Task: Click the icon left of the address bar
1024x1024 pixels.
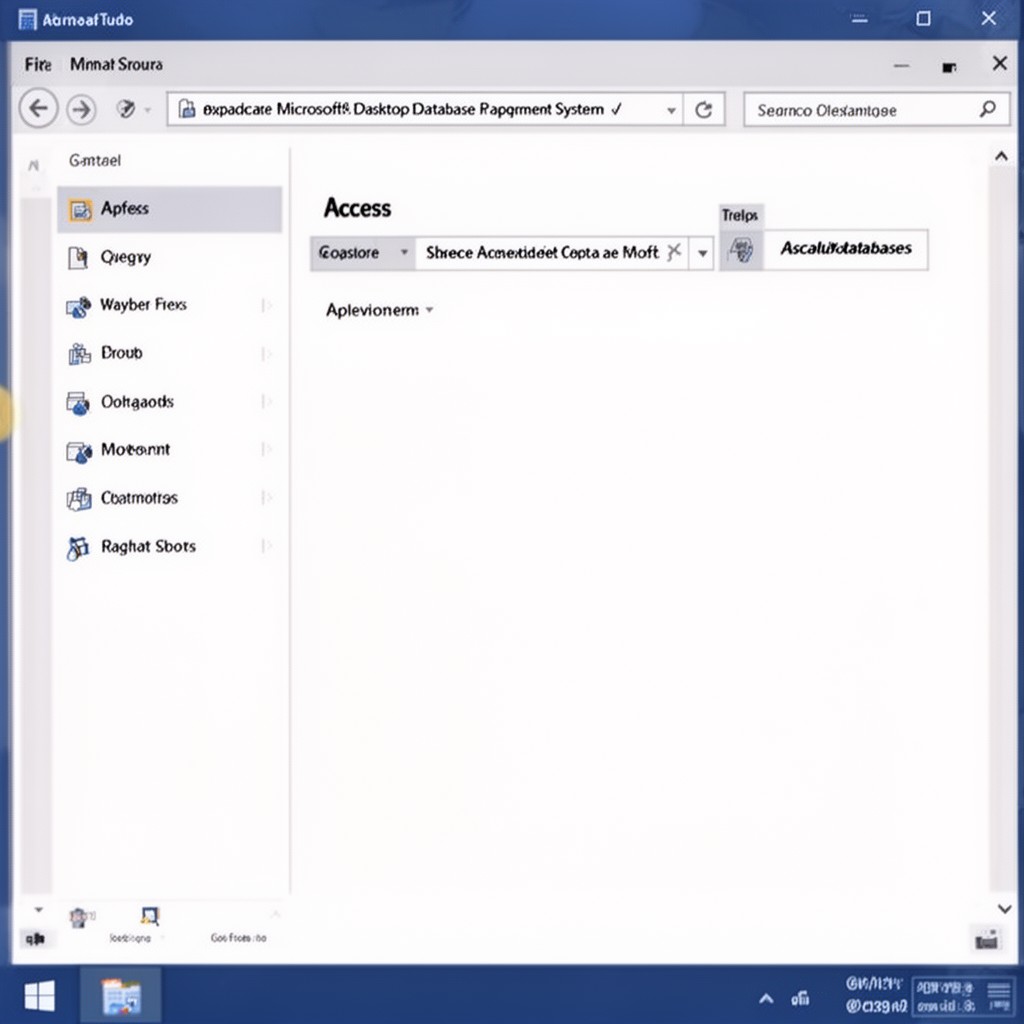Action: tap(125, 108)
